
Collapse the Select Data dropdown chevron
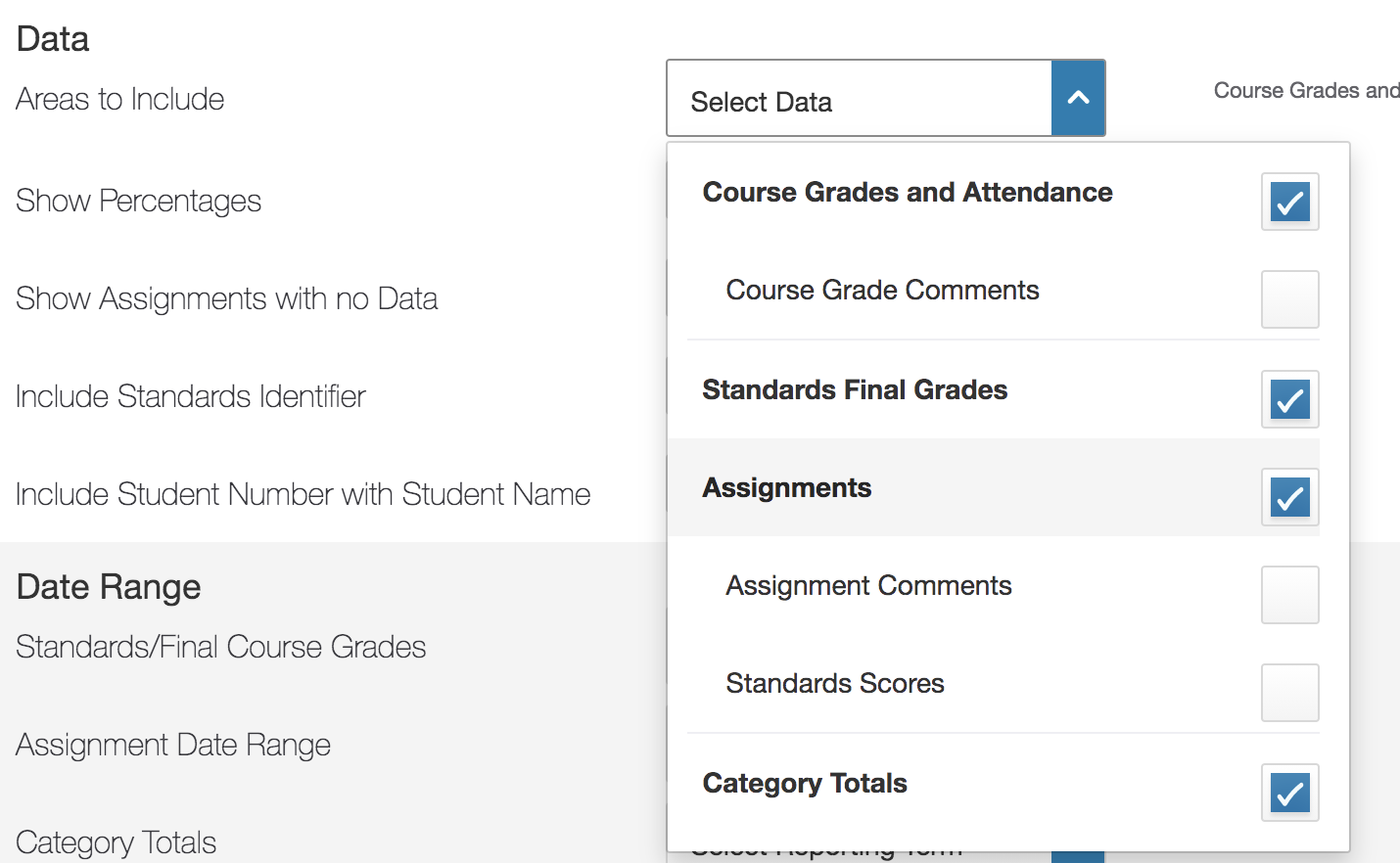coord(1078,98)
